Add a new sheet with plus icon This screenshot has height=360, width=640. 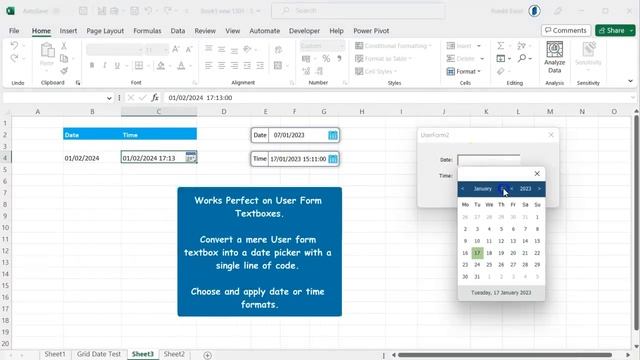click(x=207, y=355)
